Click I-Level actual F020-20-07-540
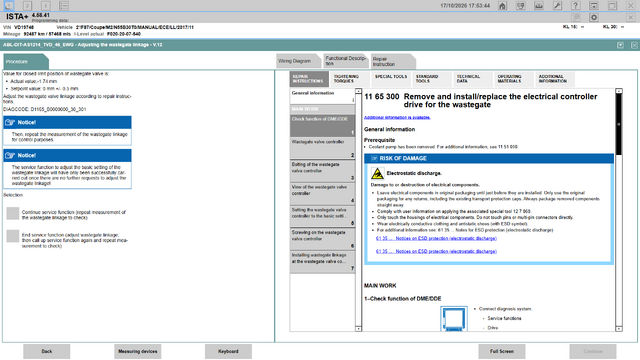This screenshot has height=360, width=640. pos(124,34)
